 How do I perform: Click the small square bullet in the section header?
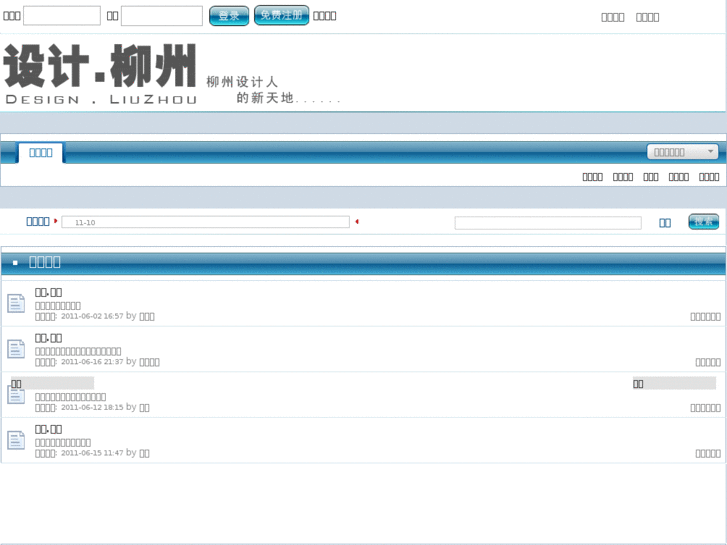click(x=15, y=263)
